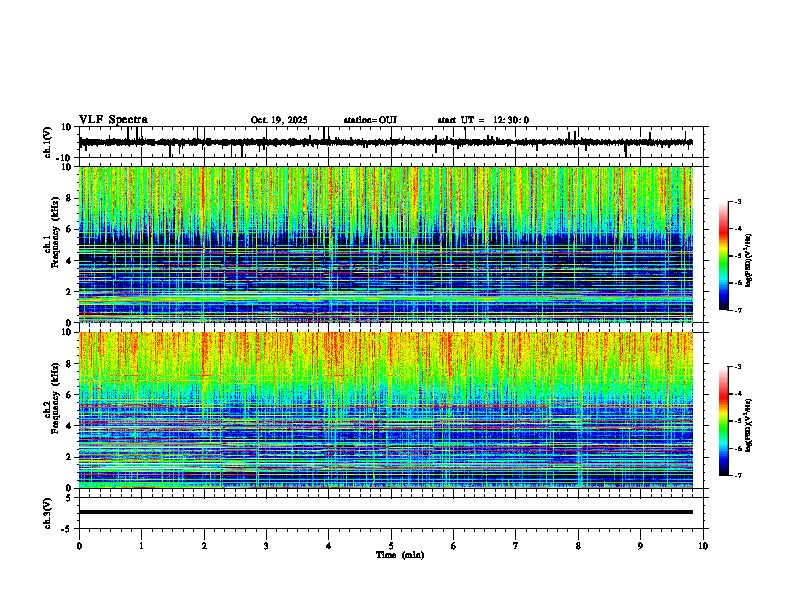Click the ch.1 spectrogram plot area

tap(386, 244)
